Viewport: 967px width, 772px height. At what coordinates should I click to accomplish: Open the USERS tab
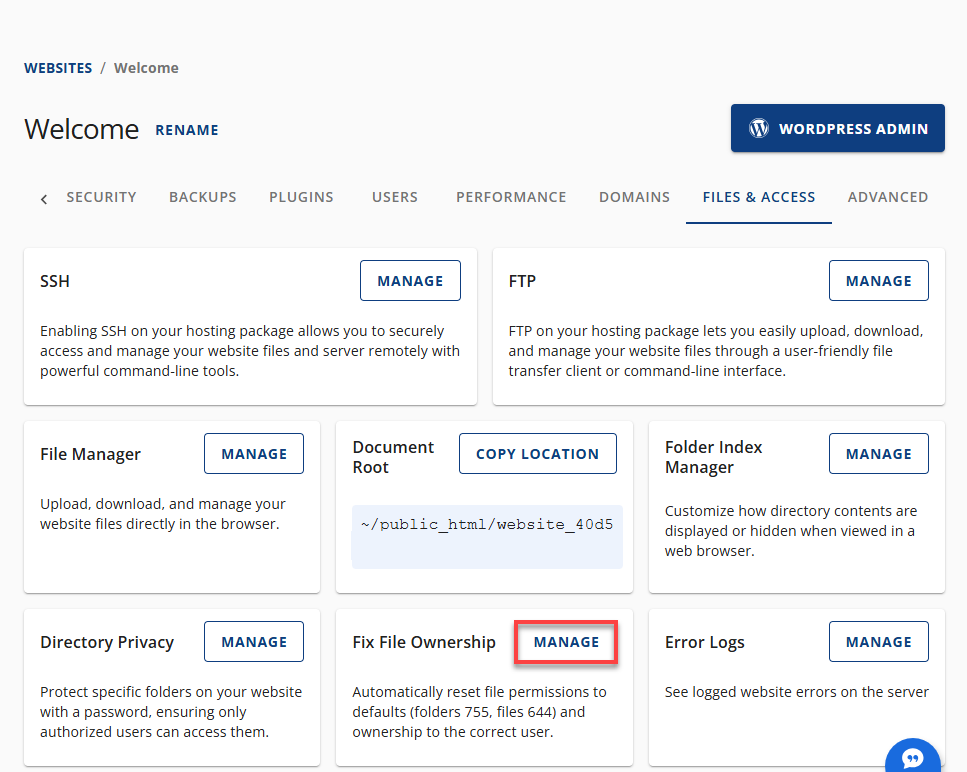394,197
